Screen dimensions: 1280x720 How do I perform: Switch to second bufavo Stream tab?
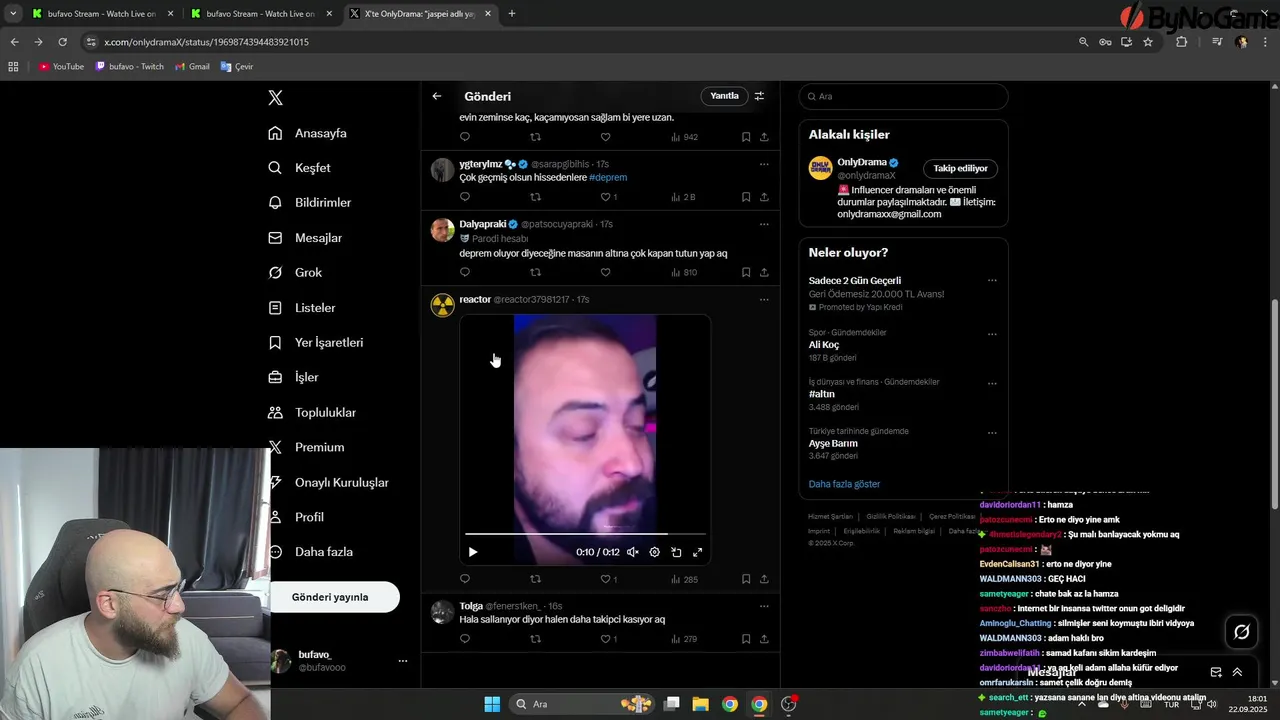pyautogui.click(x=260, y=14)
